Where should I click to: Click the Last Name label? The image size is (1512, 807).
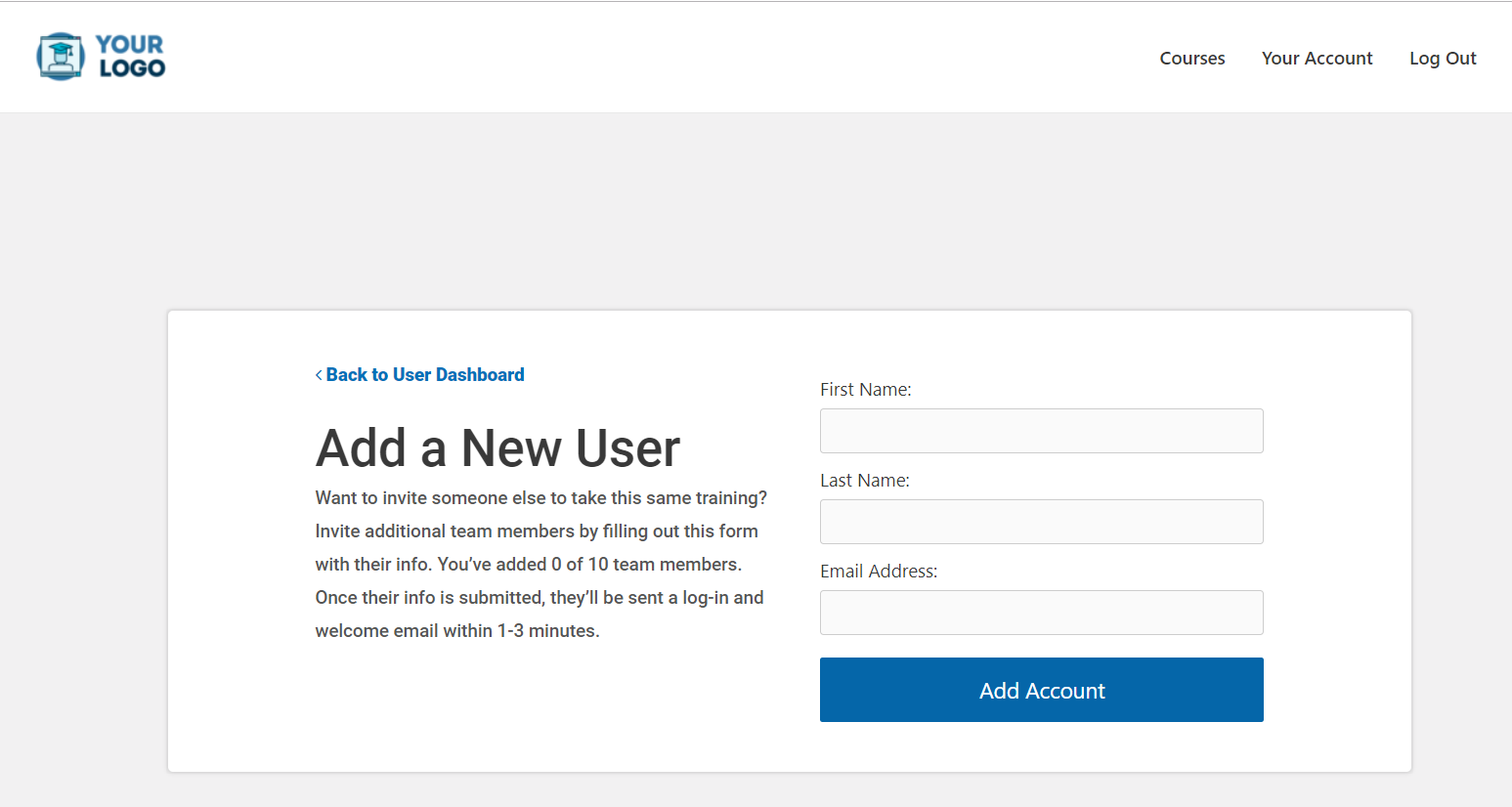click(865, 480)
